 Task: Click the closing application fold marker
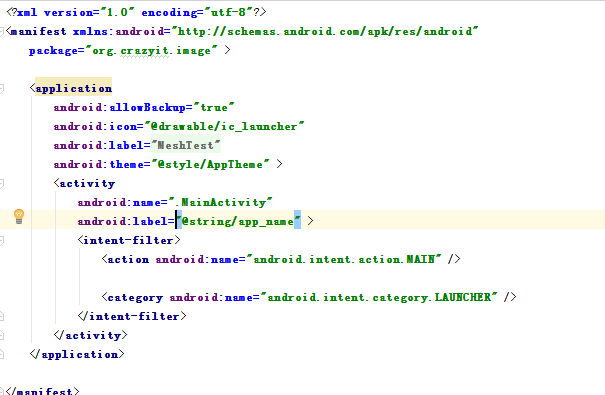point(2,354)
